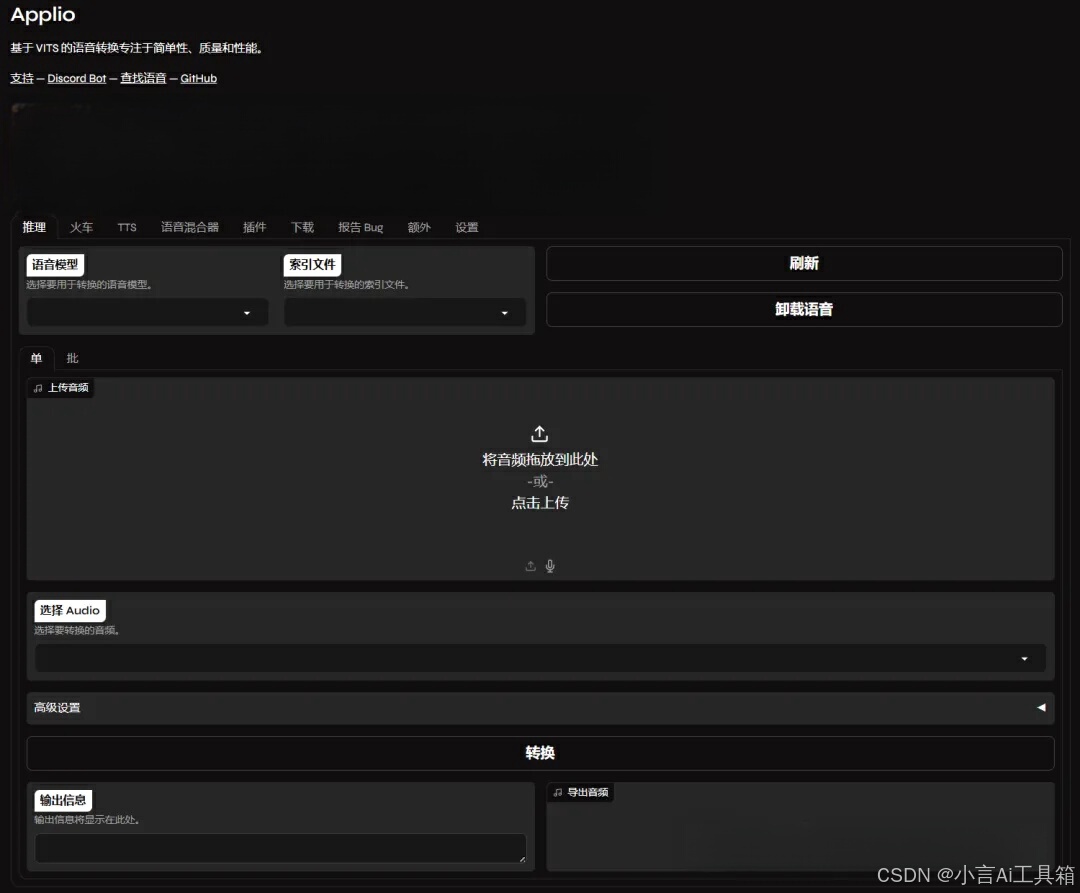
Task: Switch to the 推理 inference tab
Action: (34, 227)
